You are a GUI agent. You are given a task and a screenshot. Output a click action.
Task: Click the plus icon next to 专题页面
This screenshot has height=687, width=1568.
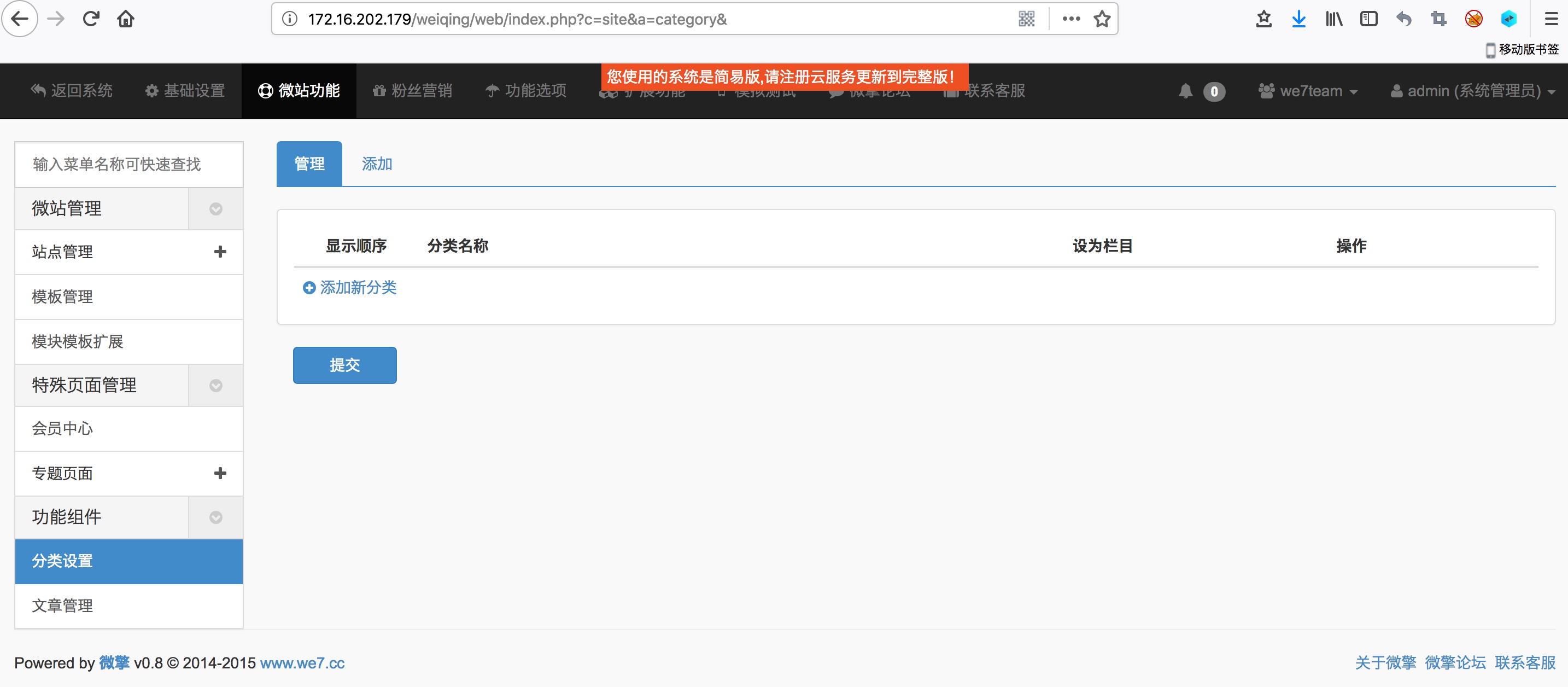(220, 473)
